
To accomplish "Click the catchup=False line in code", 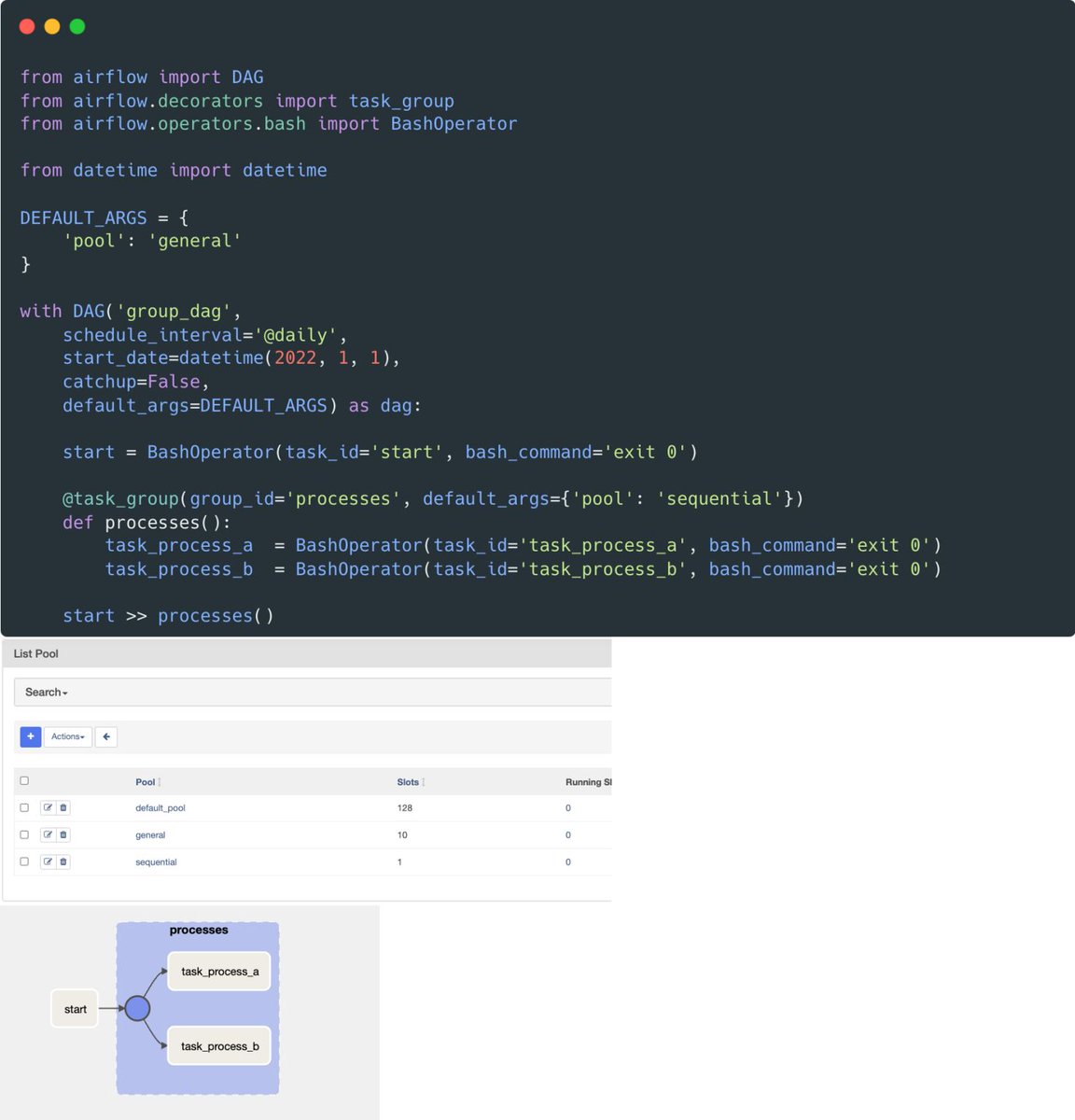I will (x=135, y=382).
